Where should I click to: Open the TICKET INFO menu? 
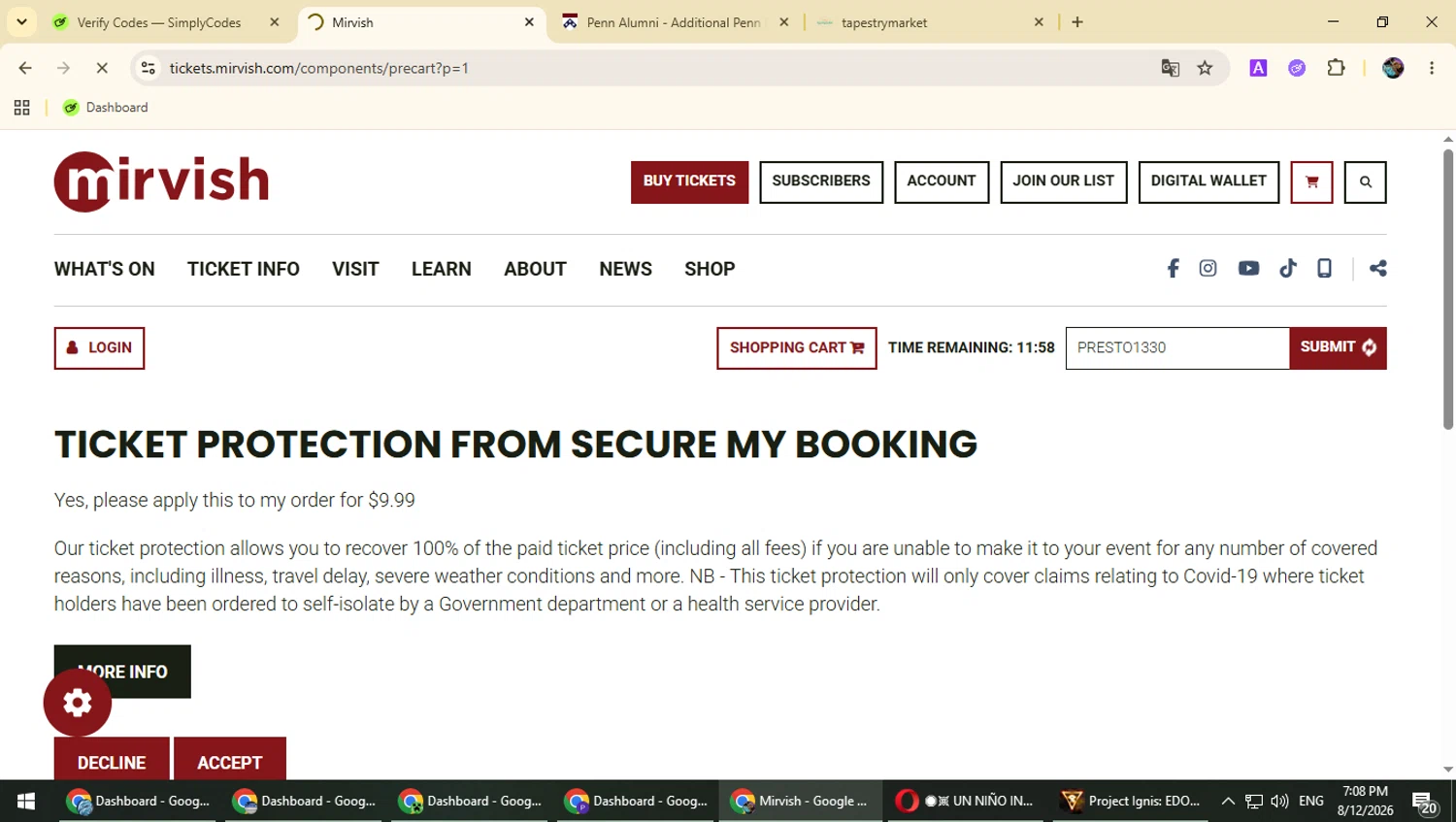244,269
